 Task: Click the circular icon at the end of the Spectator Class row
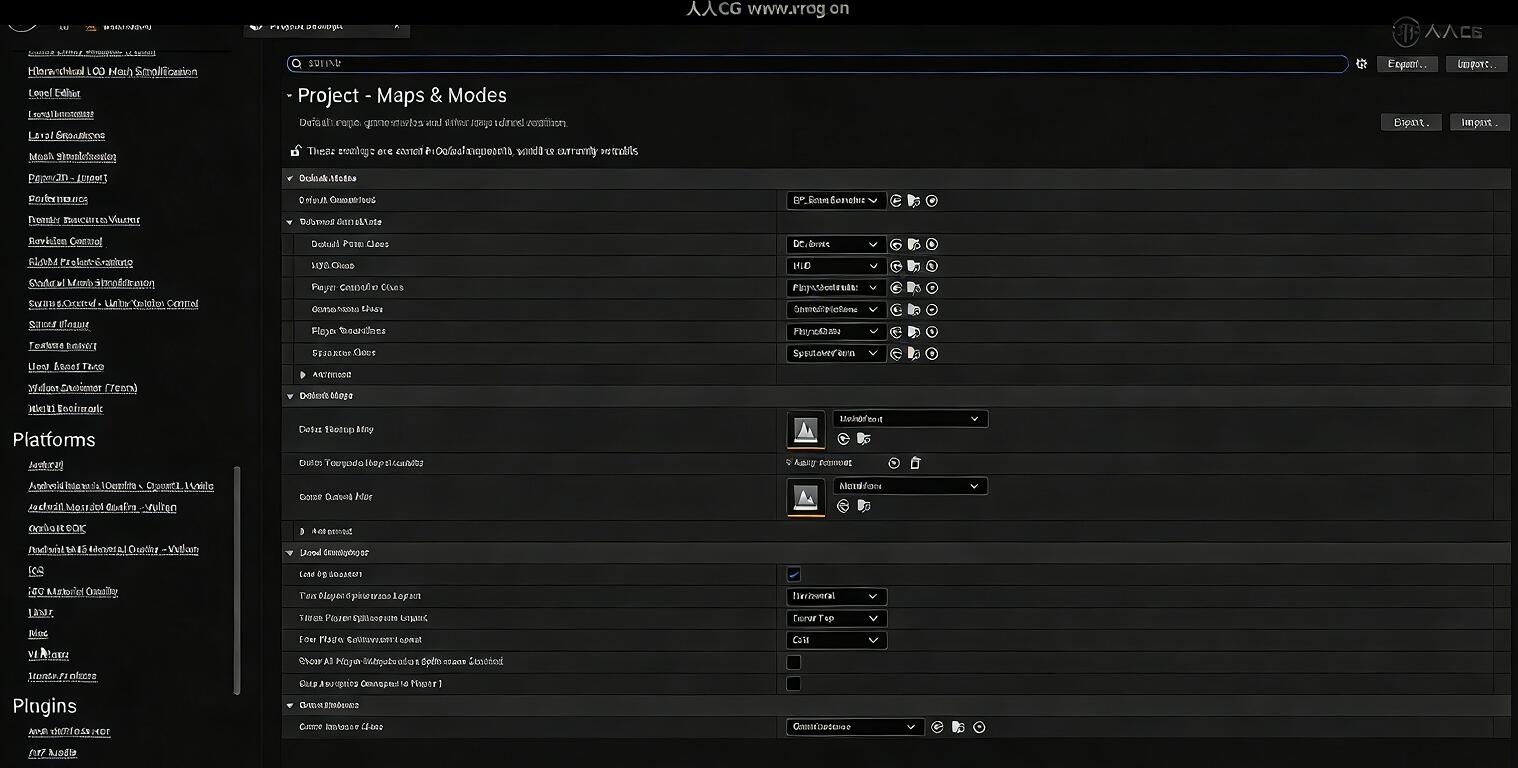pyautogui.click(x=932, y=353)
